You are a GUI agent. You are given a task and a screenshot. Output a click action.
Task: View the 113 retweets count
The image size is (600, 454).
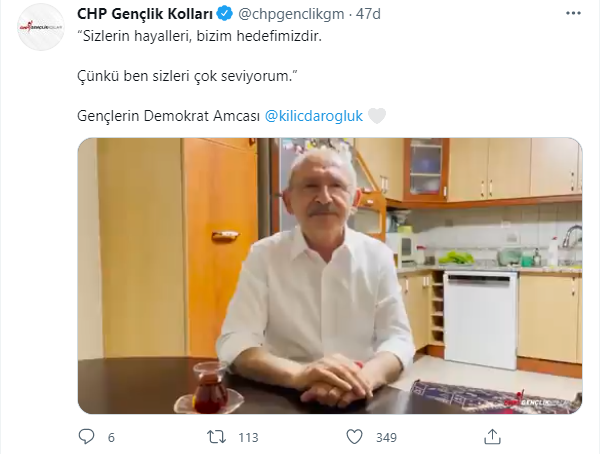pos(248,437)
